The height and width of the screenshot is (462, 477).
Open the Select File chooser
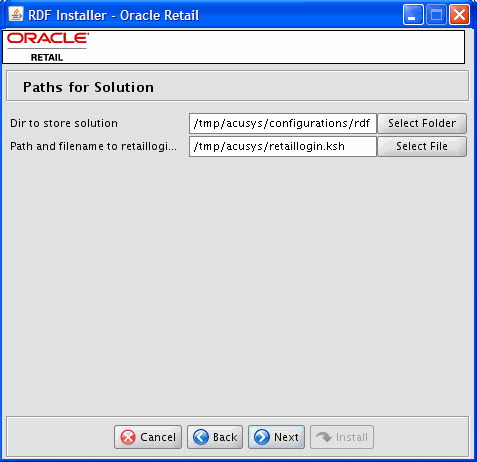[422, 146]
